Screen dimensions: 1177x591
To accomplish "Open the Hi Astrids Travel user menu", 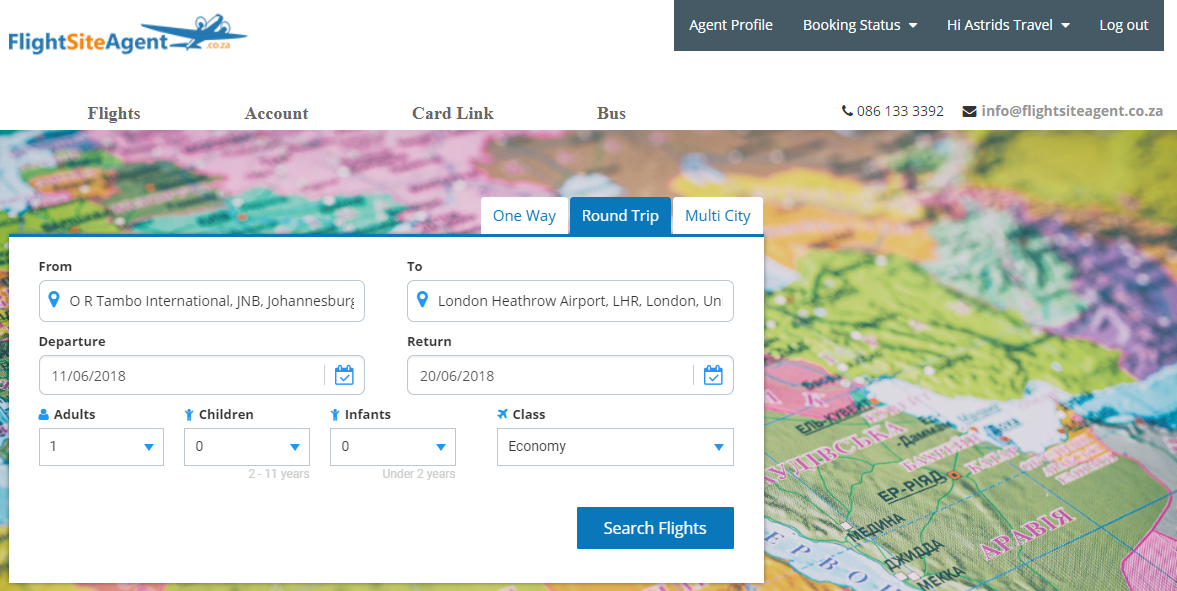I will pos(1008,25).
